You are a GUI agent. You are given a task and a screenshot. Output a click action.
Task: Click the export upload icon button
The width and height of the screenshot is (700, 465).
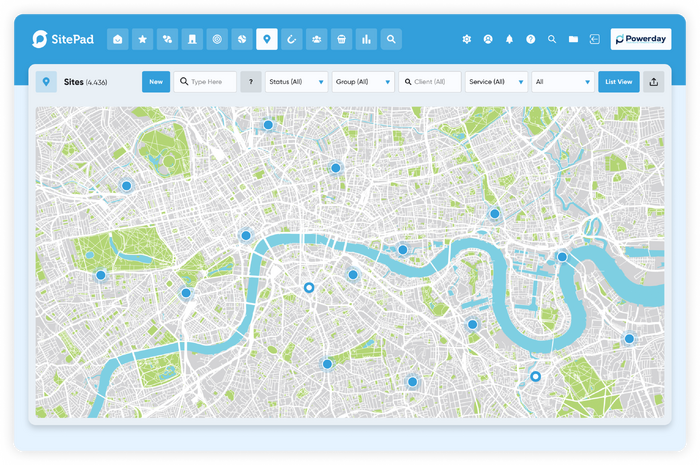[654, 82]
